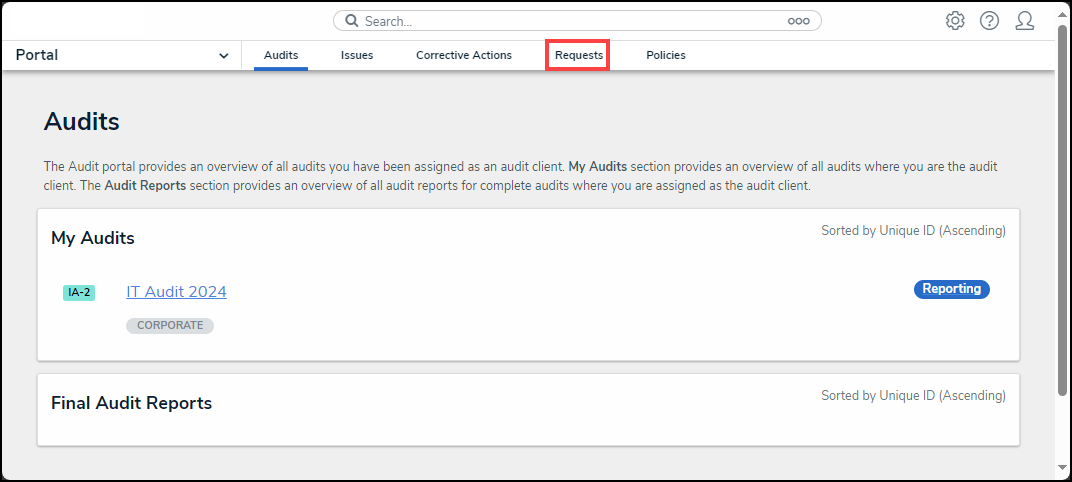
Task: Switch to the Audits tab
Action: point(281,56)
